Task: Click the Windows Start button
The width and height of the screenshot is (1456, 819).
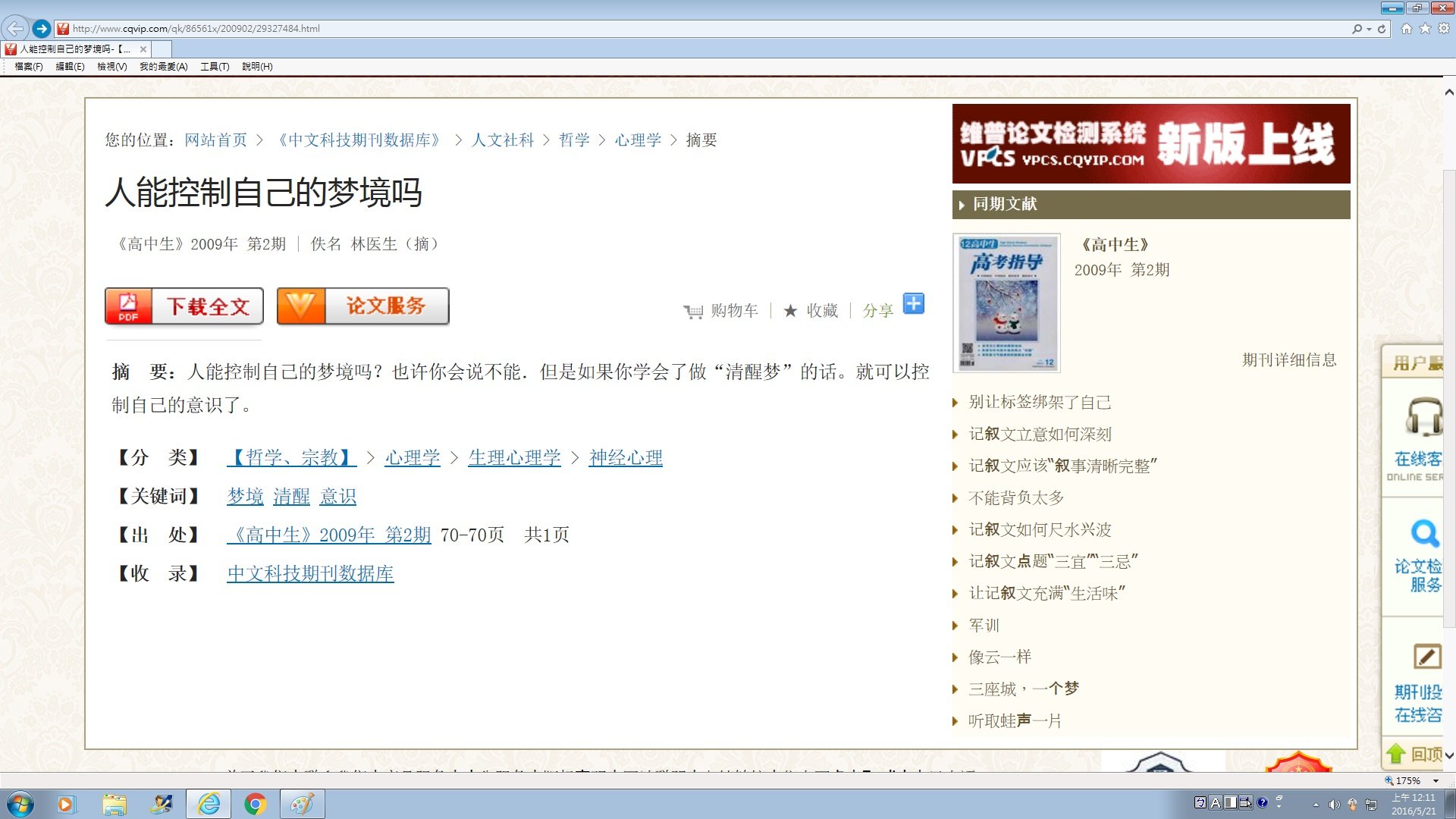Action: pos(20,804)
